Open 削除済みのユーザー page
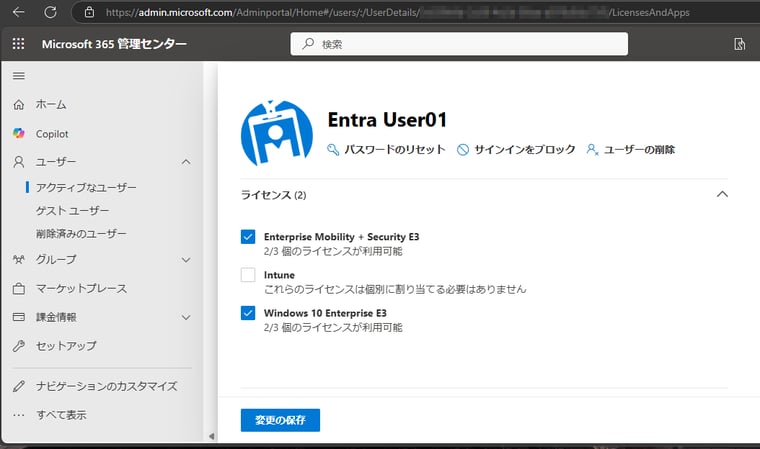Viewport: 760px width, 449px height. click(x=81, y=234)
